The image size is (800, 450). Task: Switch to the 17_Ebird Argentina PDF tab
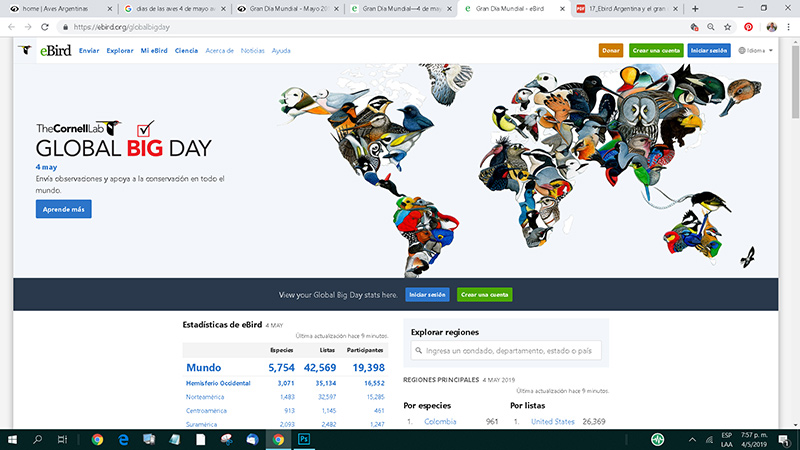625,8
